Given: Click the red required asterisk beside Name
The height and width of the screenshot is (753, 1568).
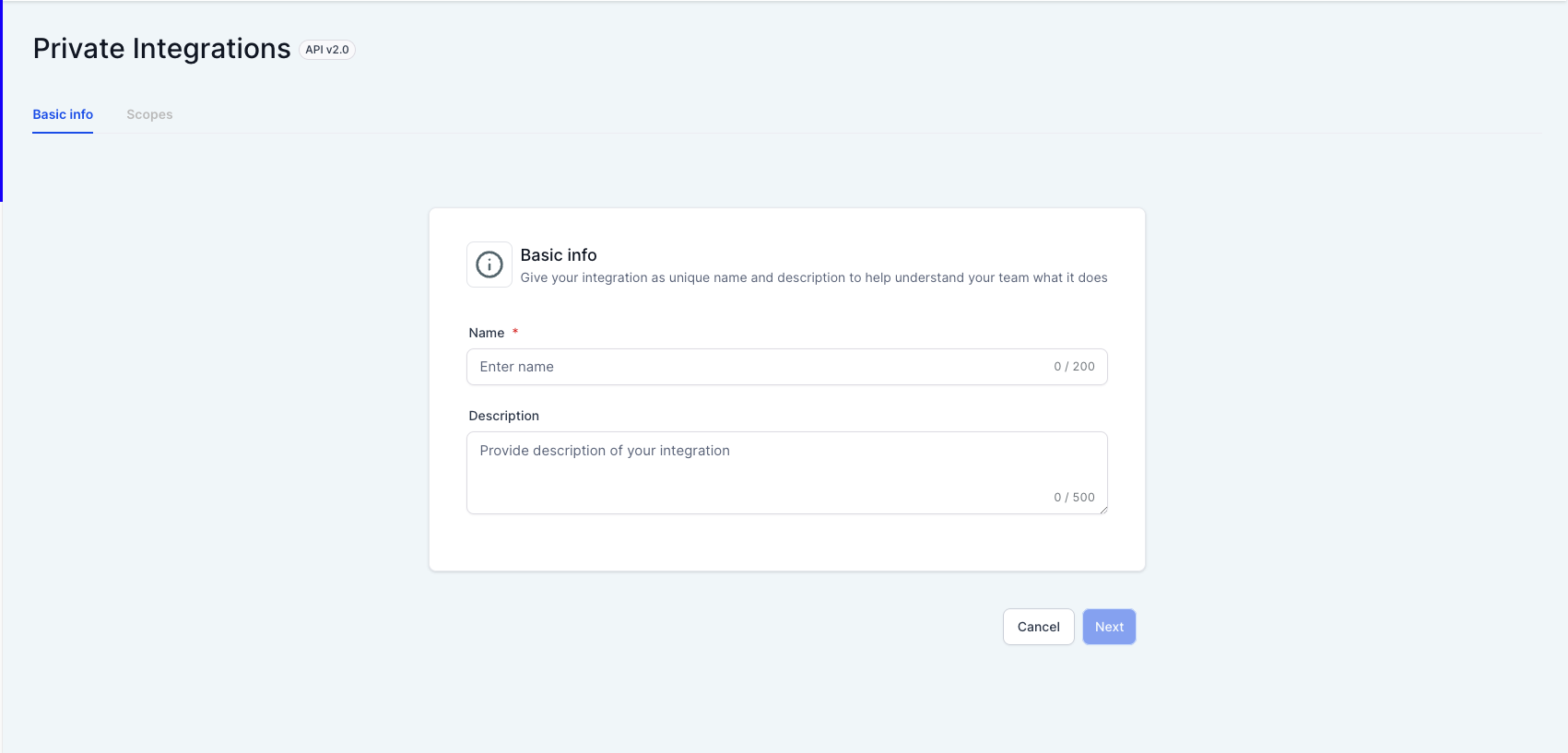Looking at the screenshot, I should pyautogui.click(x=515, y=332).
